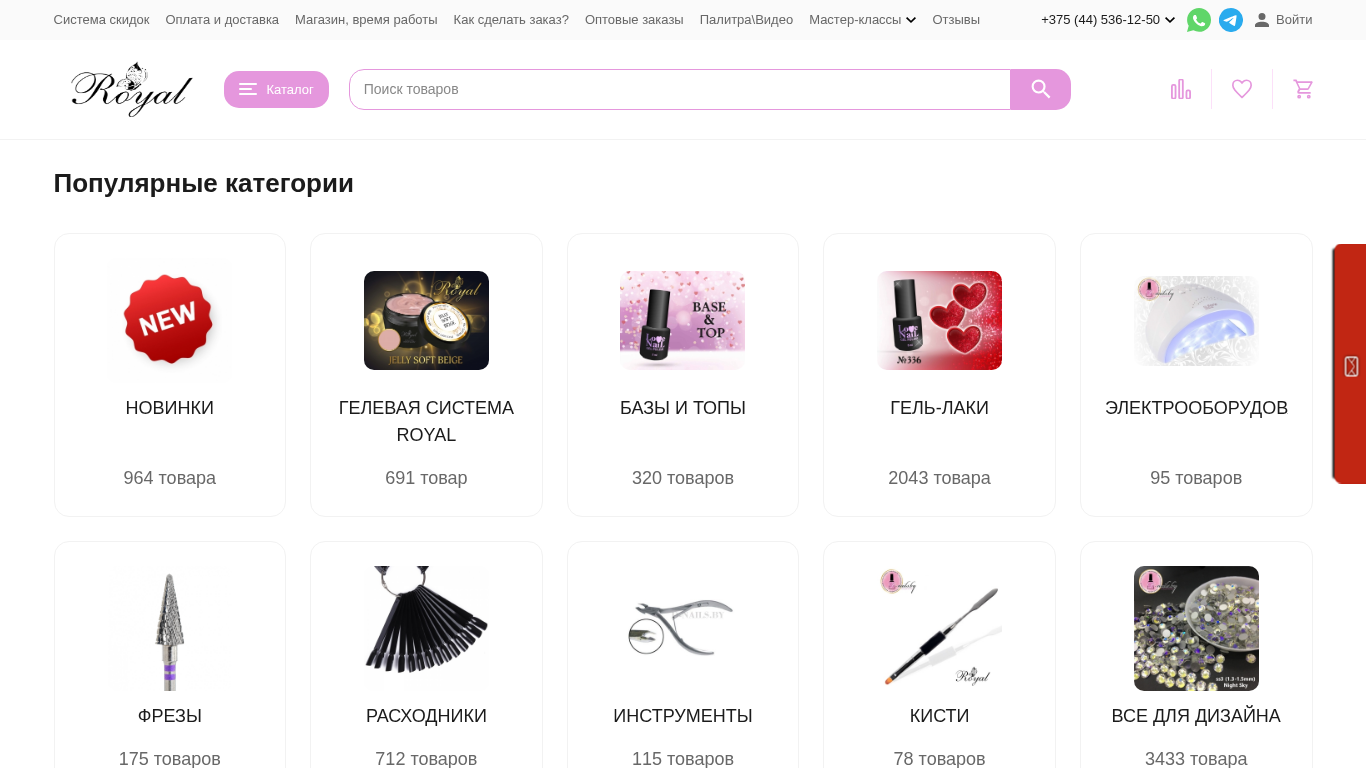Open the ГЕЛЬ-ЛАКИ category card
Image resolution: width=1366 pixels, height=768 pixels.
pyautogui.click(x=939, y=375)
